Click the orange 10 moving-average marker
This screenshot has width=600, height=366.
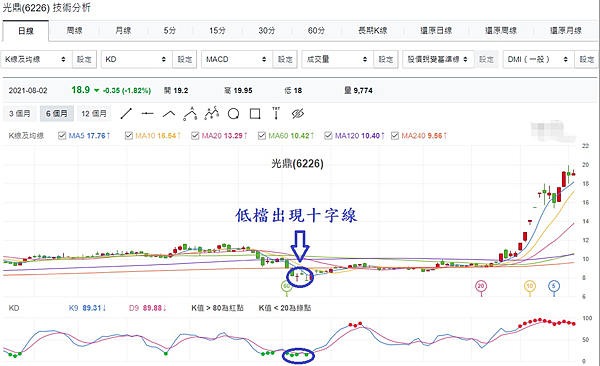pos(530,286)
